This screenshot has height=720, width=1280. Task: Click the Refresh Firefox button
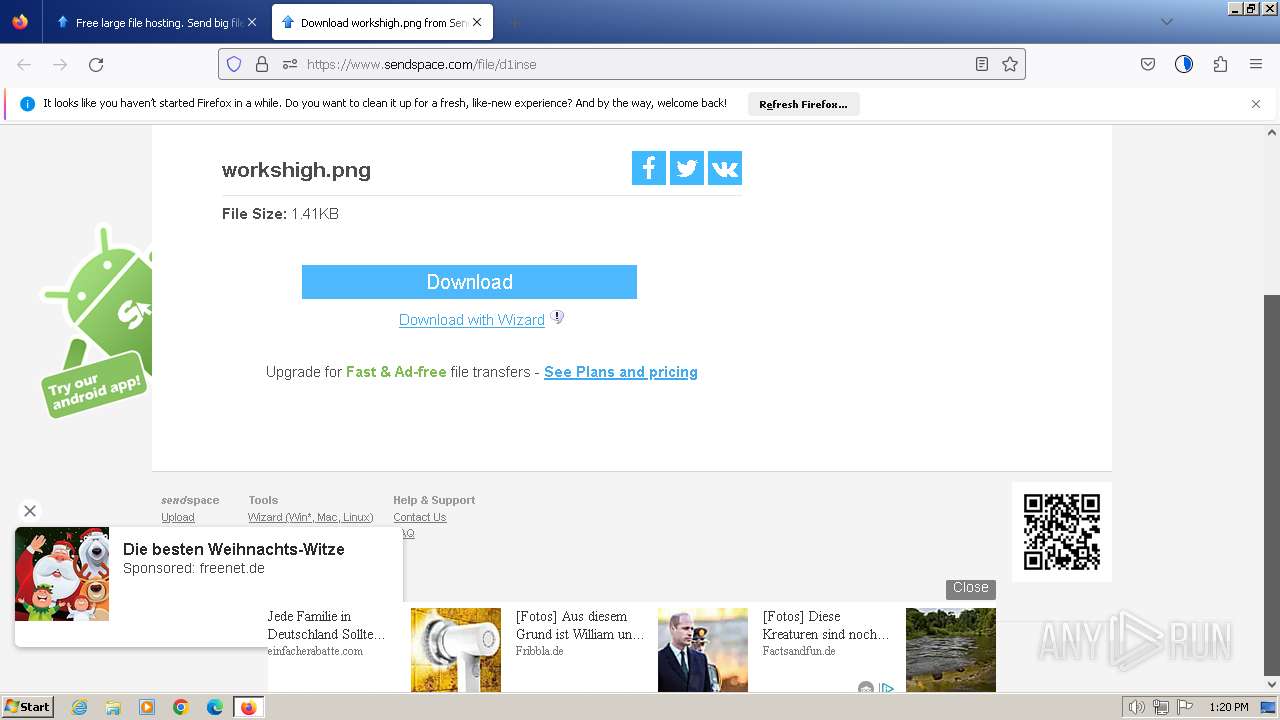803,104
